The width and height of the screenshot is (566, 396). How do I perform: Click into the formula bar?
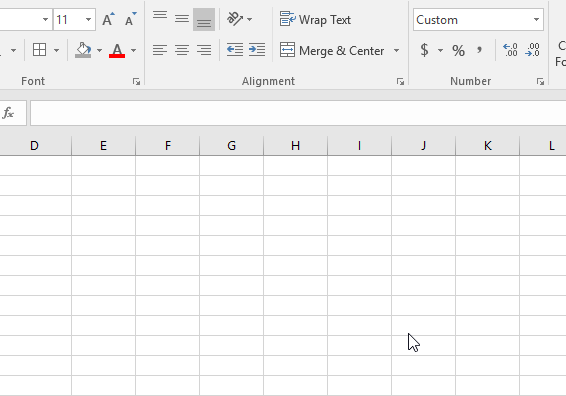tap(298, 113)
